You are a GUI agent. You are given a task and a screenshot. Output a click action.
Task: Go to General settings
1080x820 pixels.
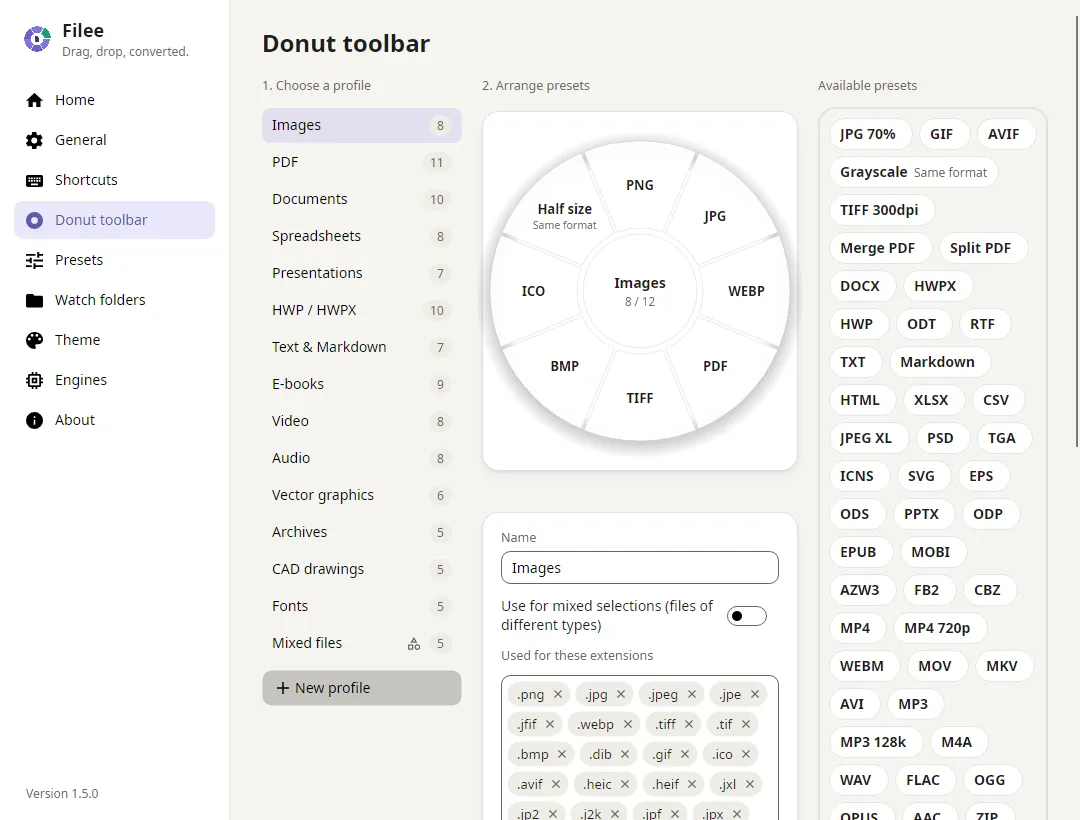(x=114, y=140)
